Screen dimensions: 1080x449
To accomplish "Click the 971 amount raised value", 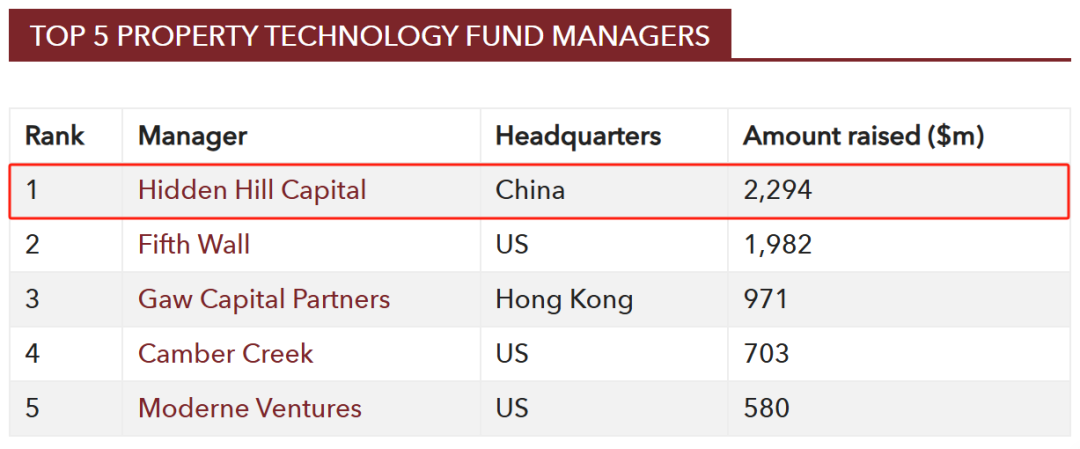I will tap(766, 299).
